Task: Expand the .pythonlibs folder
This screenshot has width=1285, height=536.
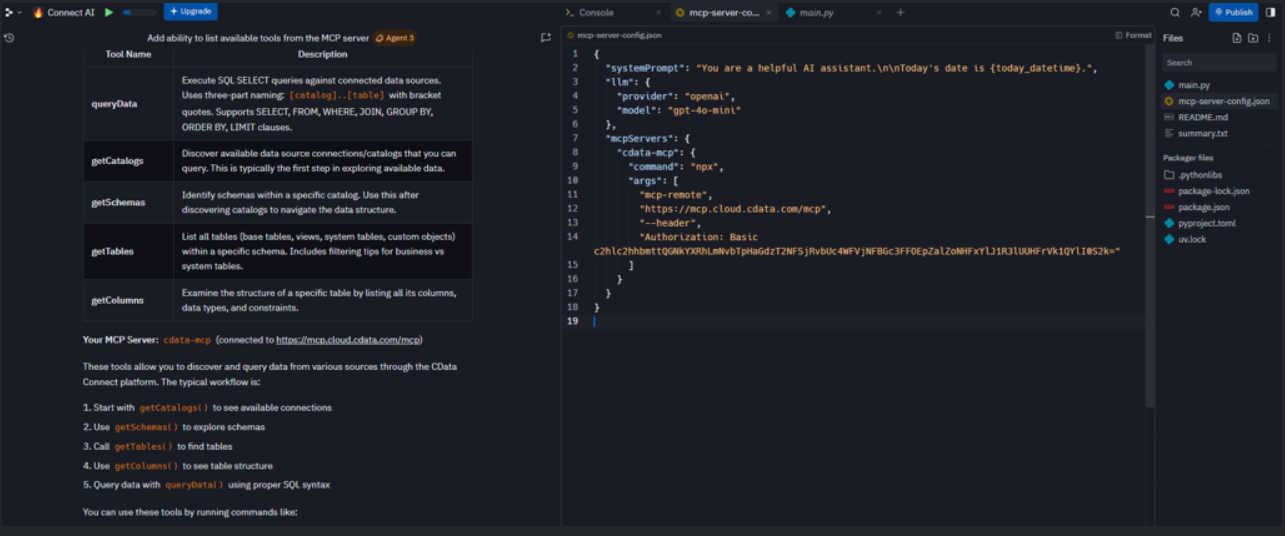Action: click(x=1199, y=175)
